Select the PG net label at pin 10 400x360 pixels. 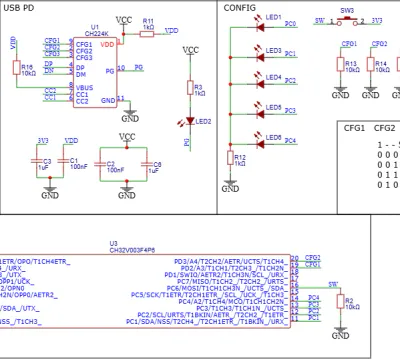pos(139,68)
